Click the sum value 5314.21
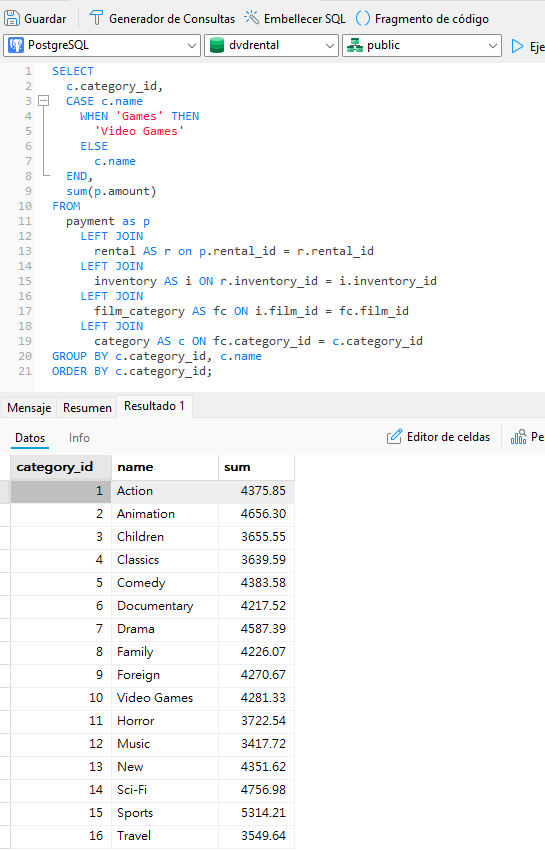The image size is (545, 851). (256, 813)
